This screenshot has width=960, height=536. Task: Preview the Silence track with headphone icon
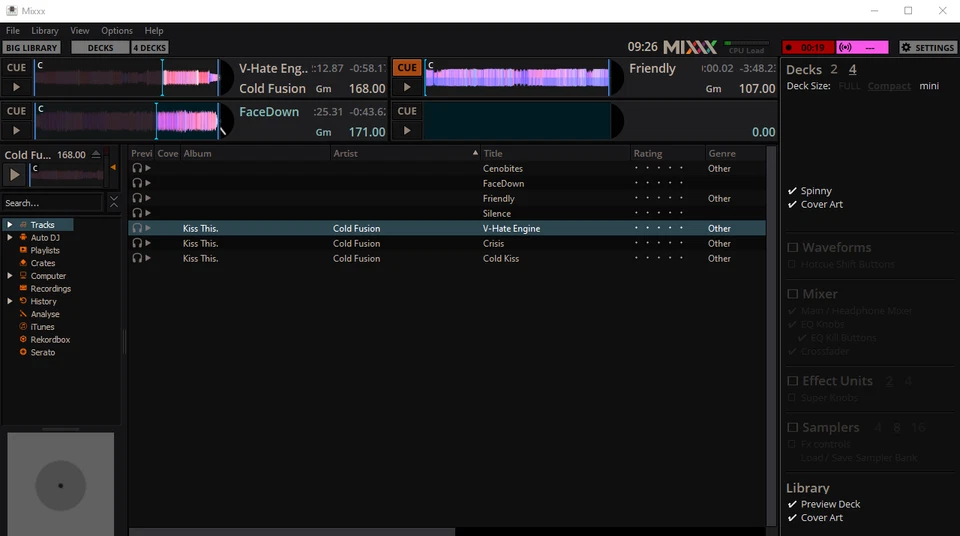coord(137,213)
